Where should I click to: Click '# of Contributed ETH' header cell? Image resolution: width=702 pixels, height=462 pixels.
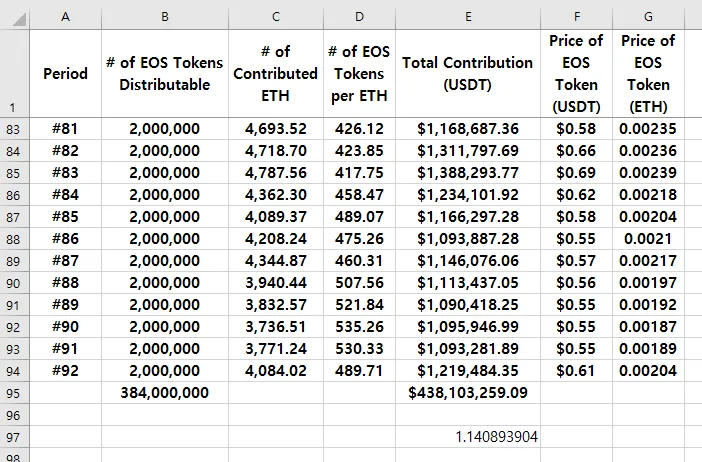276,73
